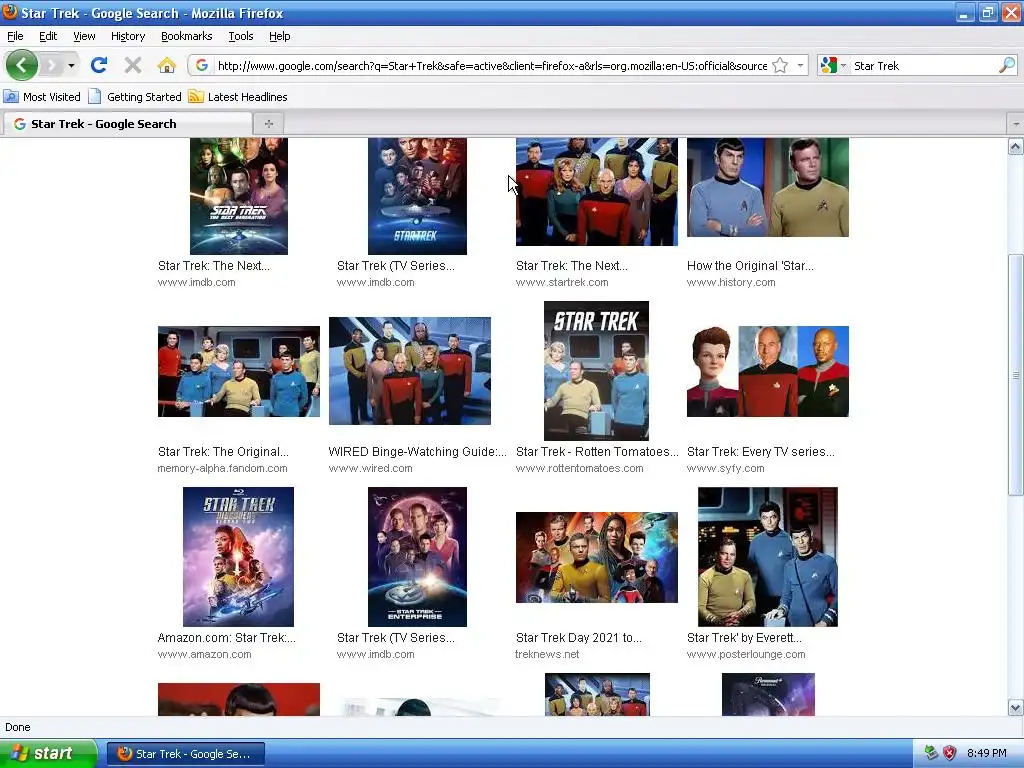Screen dimensions: 1024x768
Task: Click the scroll down arrow of the page
Action: click(x=1016, y=707)
